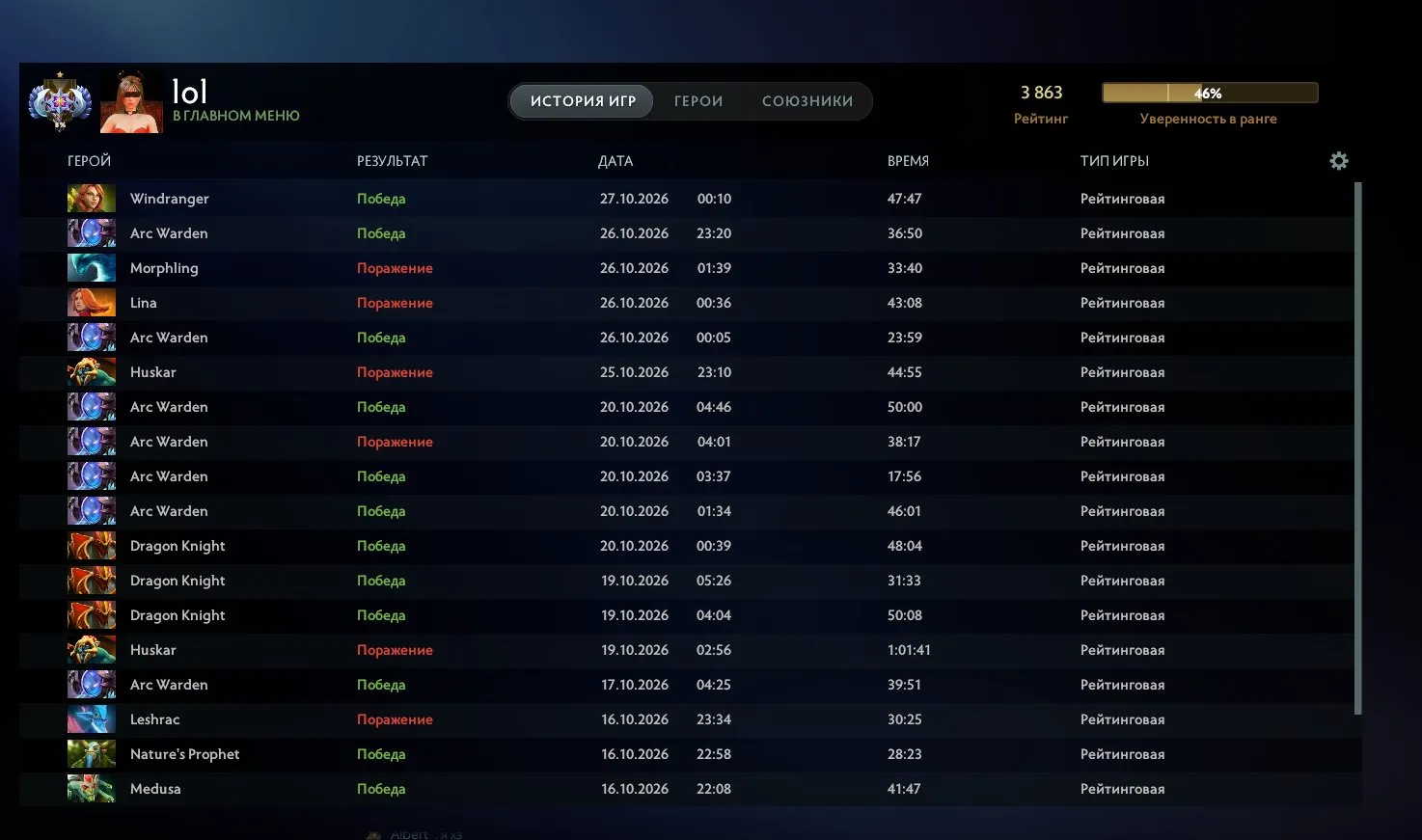Sort by the ДАТА column header
1422x840 pixels.
(x=615, y=161)
